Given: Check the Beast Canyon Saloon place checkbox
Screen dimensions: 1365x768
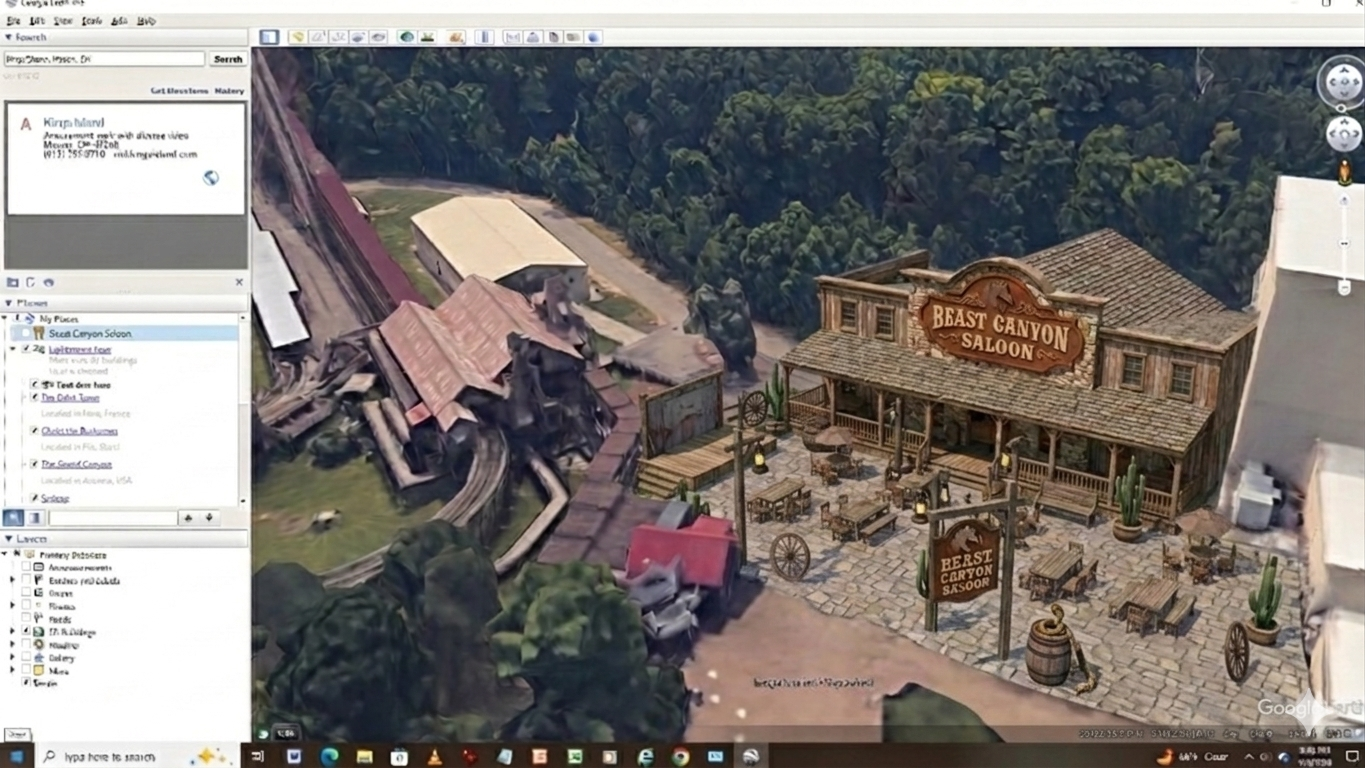Looking at the screenshot, I should (25, 333).
